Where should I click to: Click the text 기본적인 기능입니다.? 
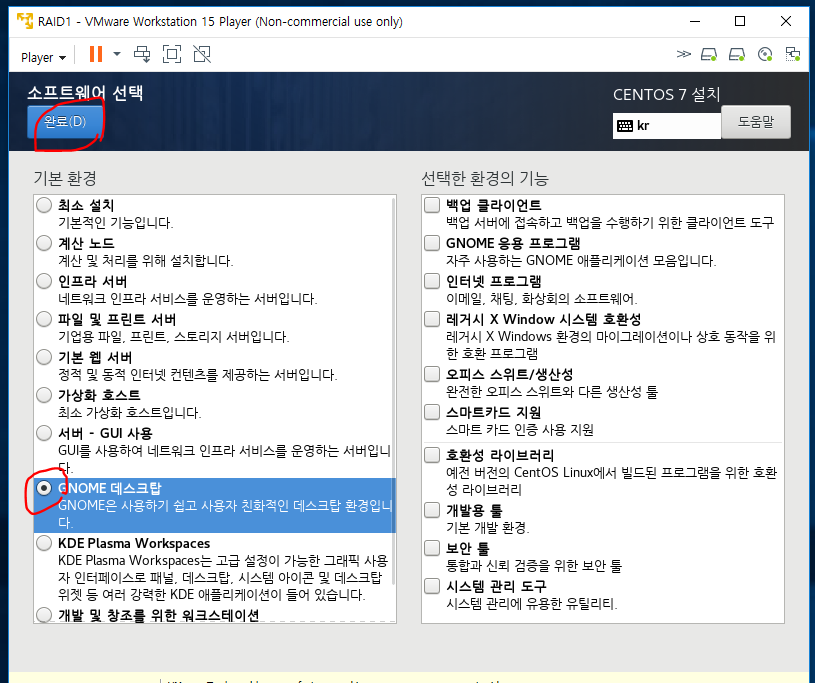115,223
